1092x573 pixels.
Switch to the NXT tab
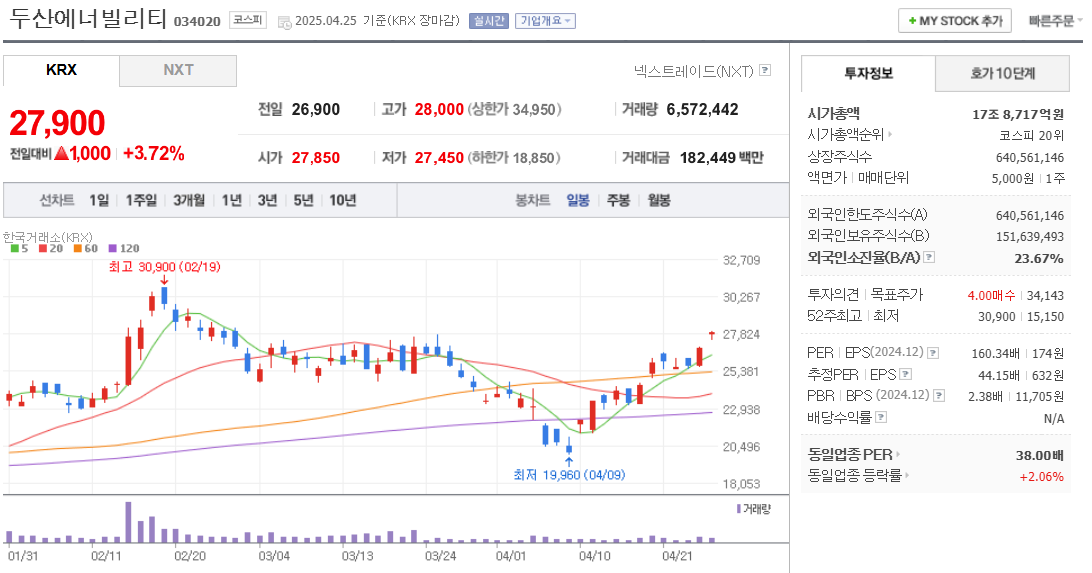(x=178, y=70)
